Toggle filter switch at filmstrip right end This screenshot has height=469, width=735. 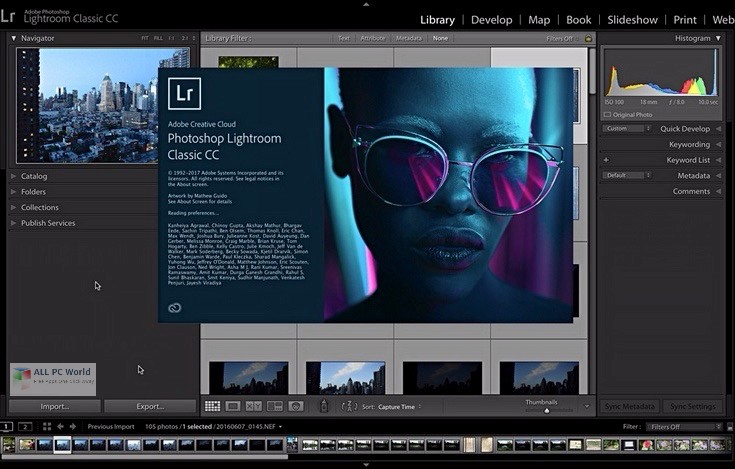tap(730, 427)
